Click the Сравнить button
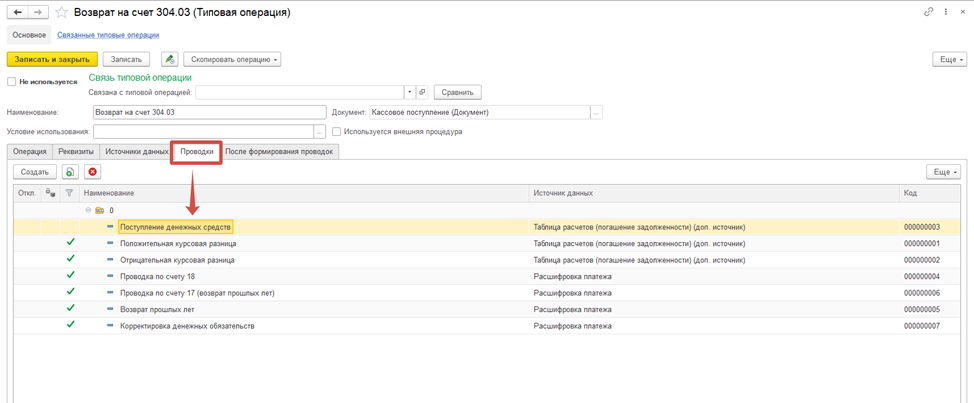The height and width of the screenshot is (403, 974). click(x=458, y=92)
